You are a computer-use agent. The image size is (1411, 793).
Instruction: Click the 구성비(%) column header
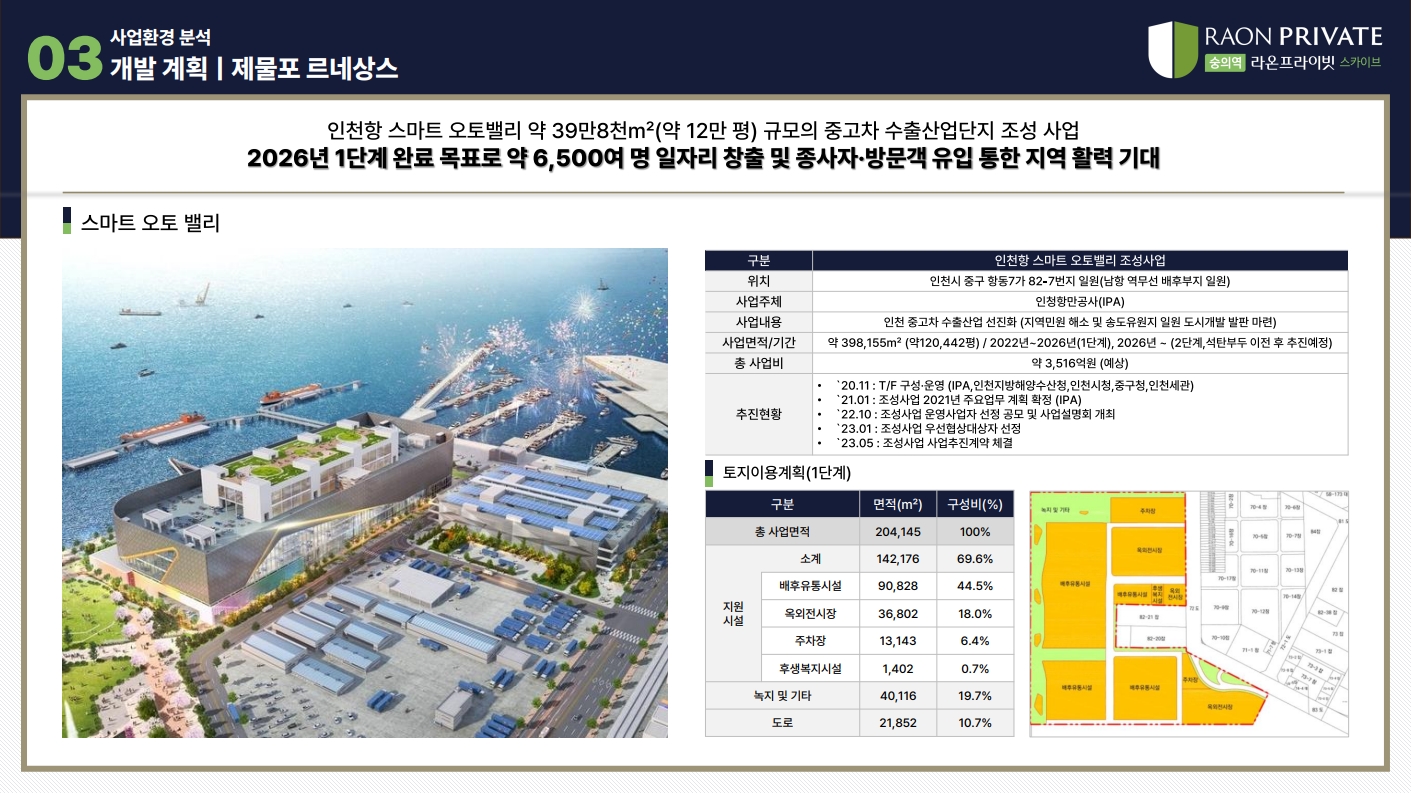click(974, 504)
